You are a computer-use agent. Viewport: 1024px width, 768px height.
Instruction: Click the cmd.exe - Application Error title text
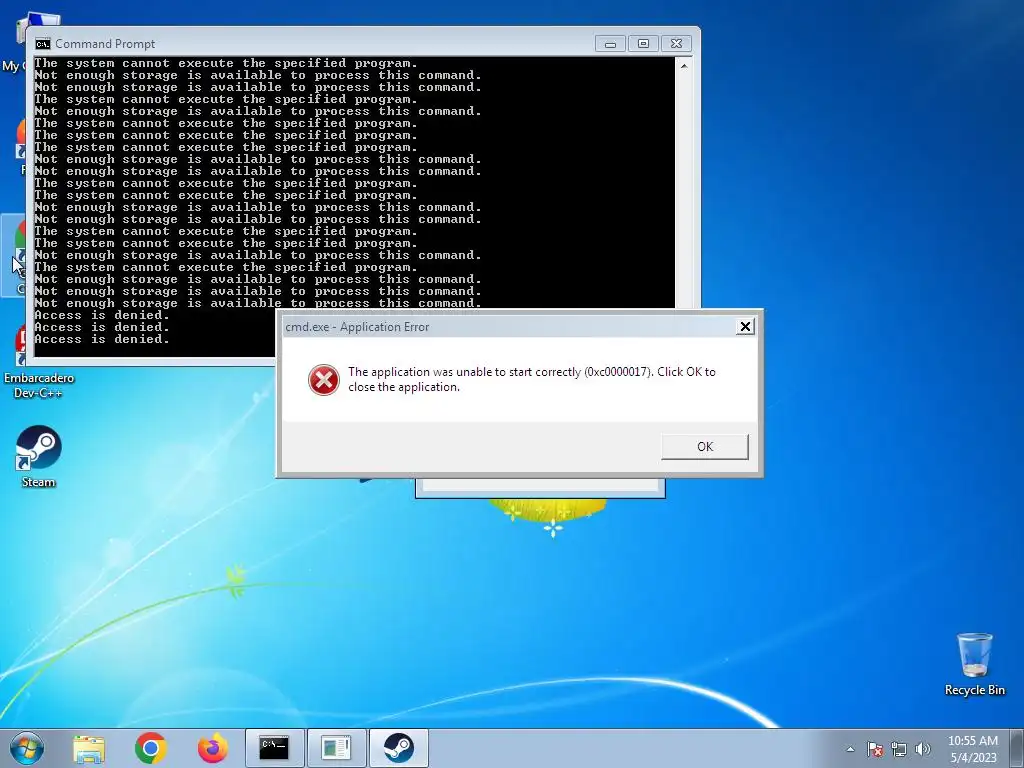coord(357,327)
